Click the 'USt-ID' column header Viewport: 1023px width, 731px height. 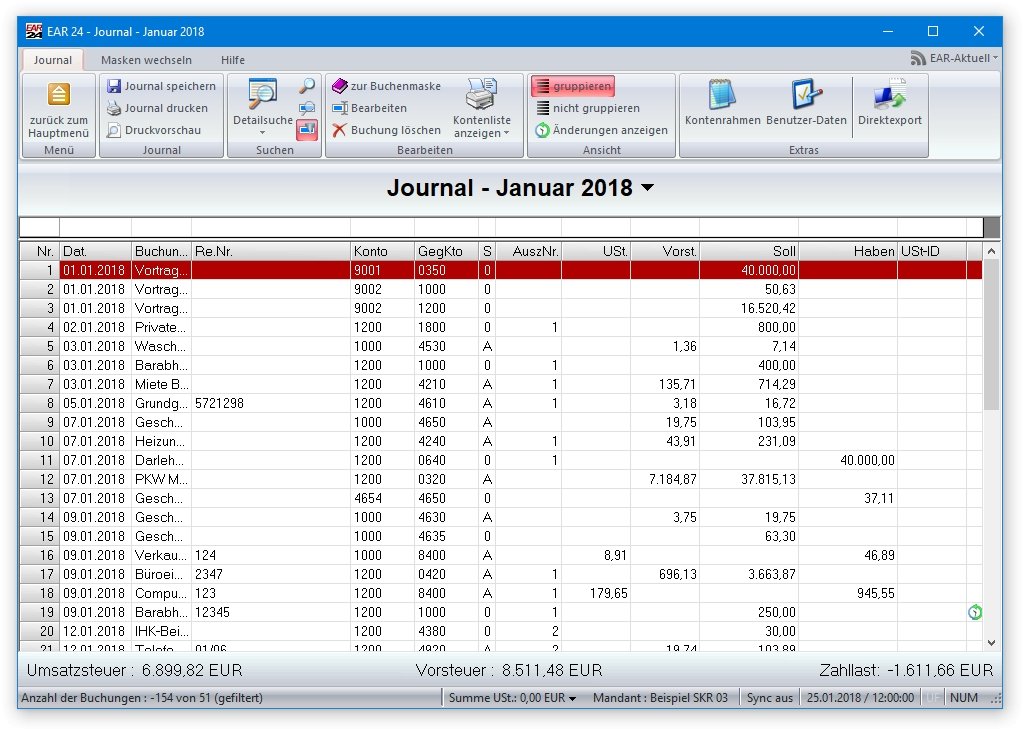[x=932, y=251]
